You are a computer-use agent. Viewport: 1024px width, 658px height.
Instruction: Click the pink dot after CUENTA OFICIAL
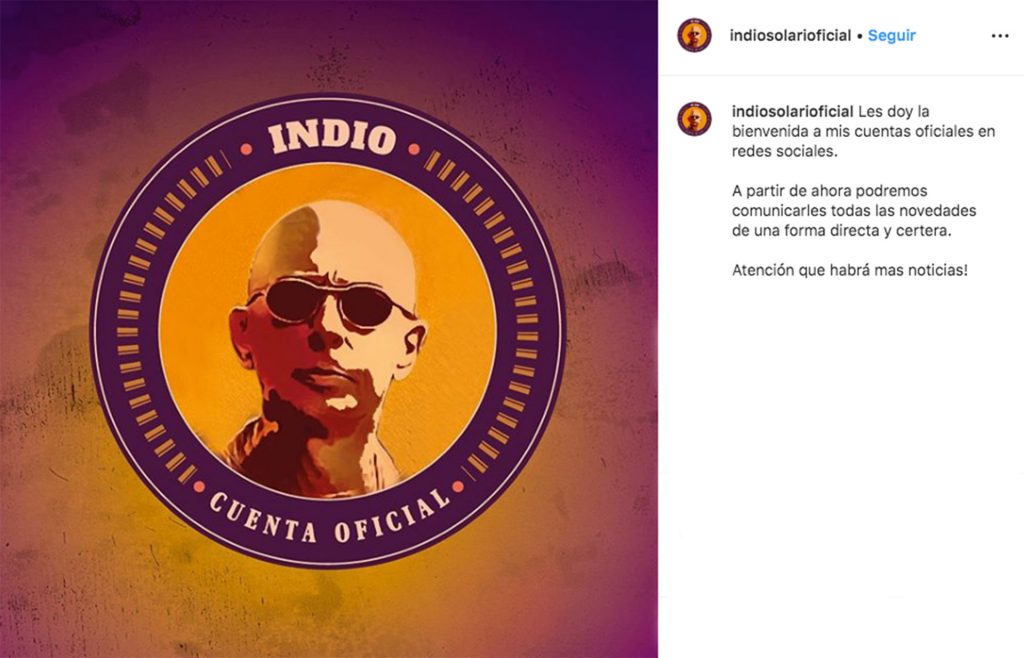[x=458, y=486]
